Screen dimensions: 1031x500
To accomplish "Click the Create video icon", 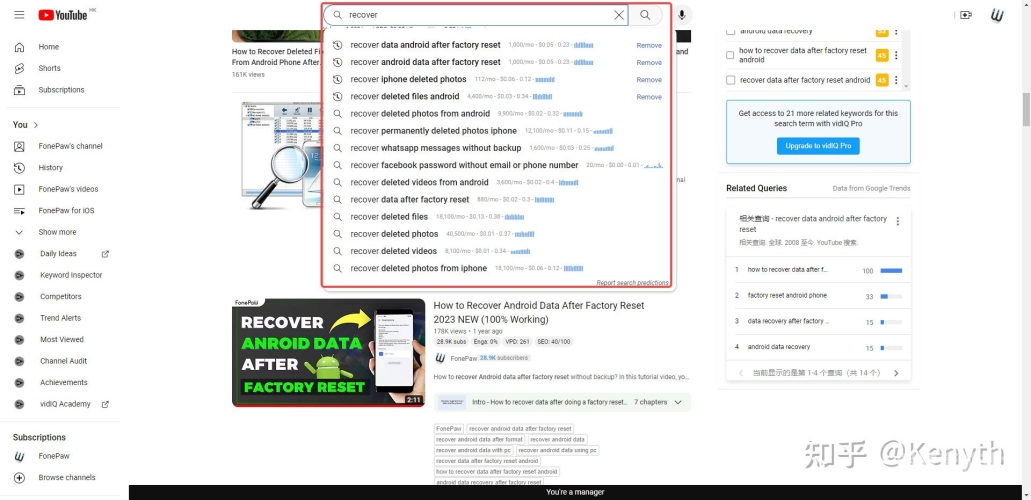I will pos(965,15).
